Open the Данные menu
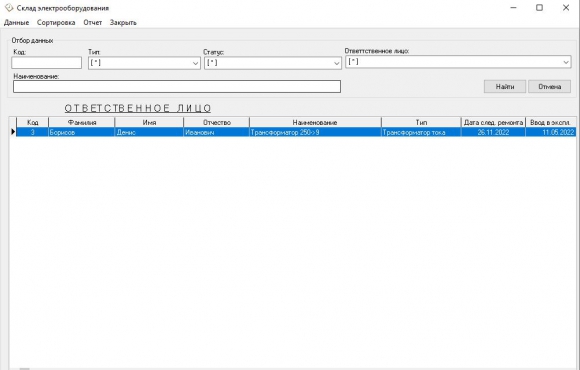 16,23
